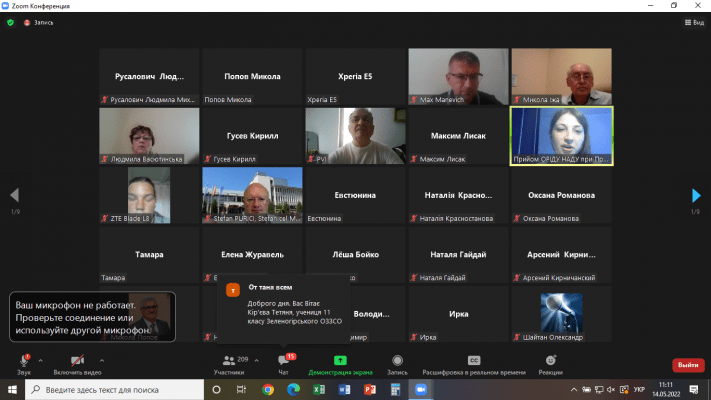This screenshot has width=711, height=400.
Task: Open Word from the taskbar
Action: [344, 390]
